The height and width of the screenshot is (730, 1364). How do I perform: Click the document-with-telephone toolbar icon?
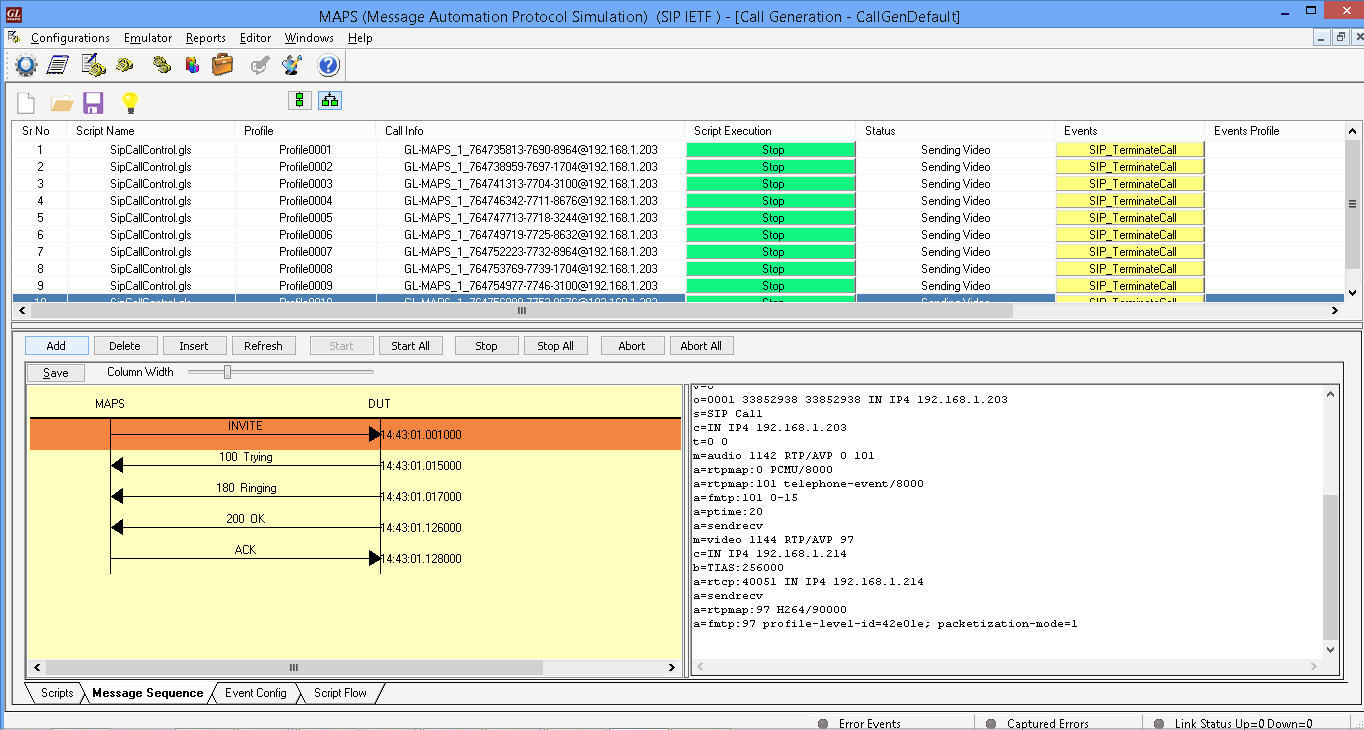point(93,66)
